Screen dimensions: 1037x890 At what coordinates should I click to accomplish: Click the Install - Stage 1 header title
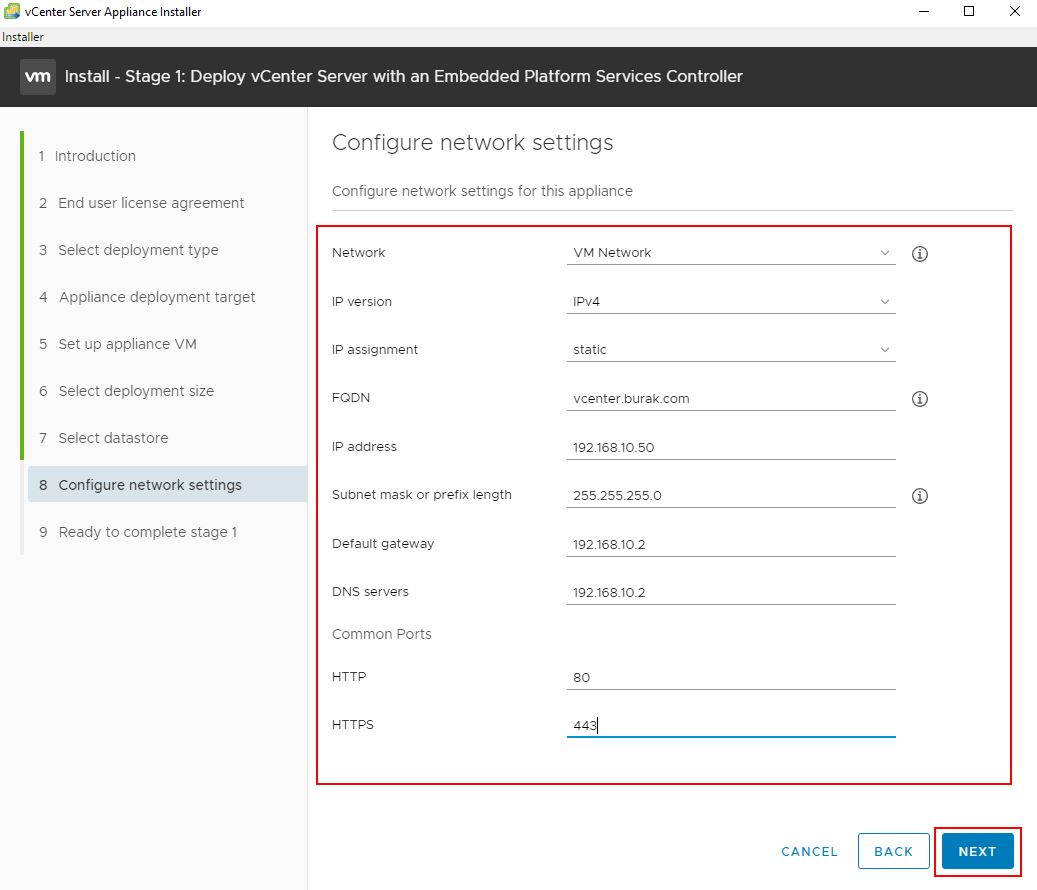[x=403, y=77]
